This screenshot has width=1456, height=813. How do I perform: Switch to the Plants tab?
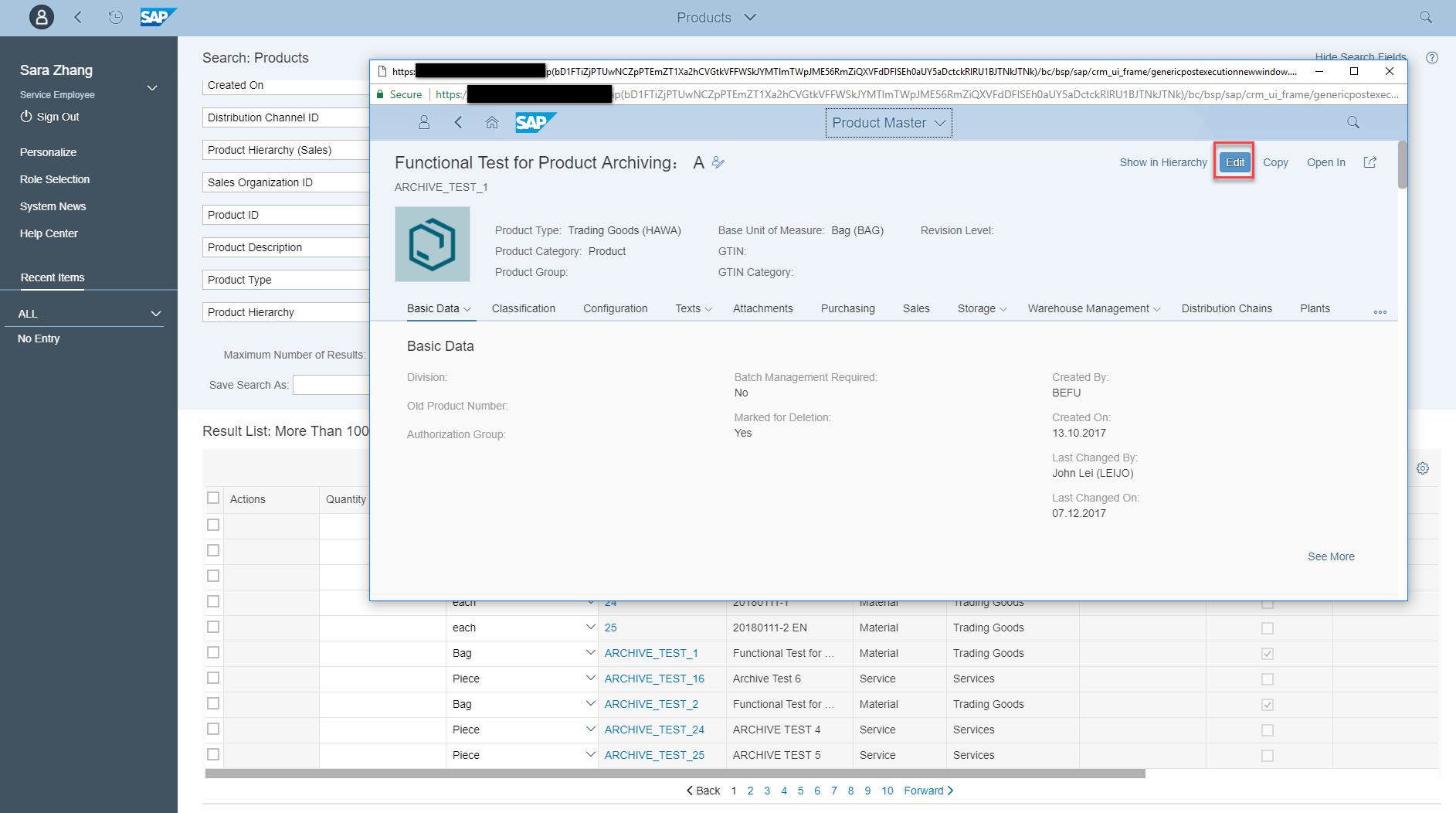point(1315,308)
